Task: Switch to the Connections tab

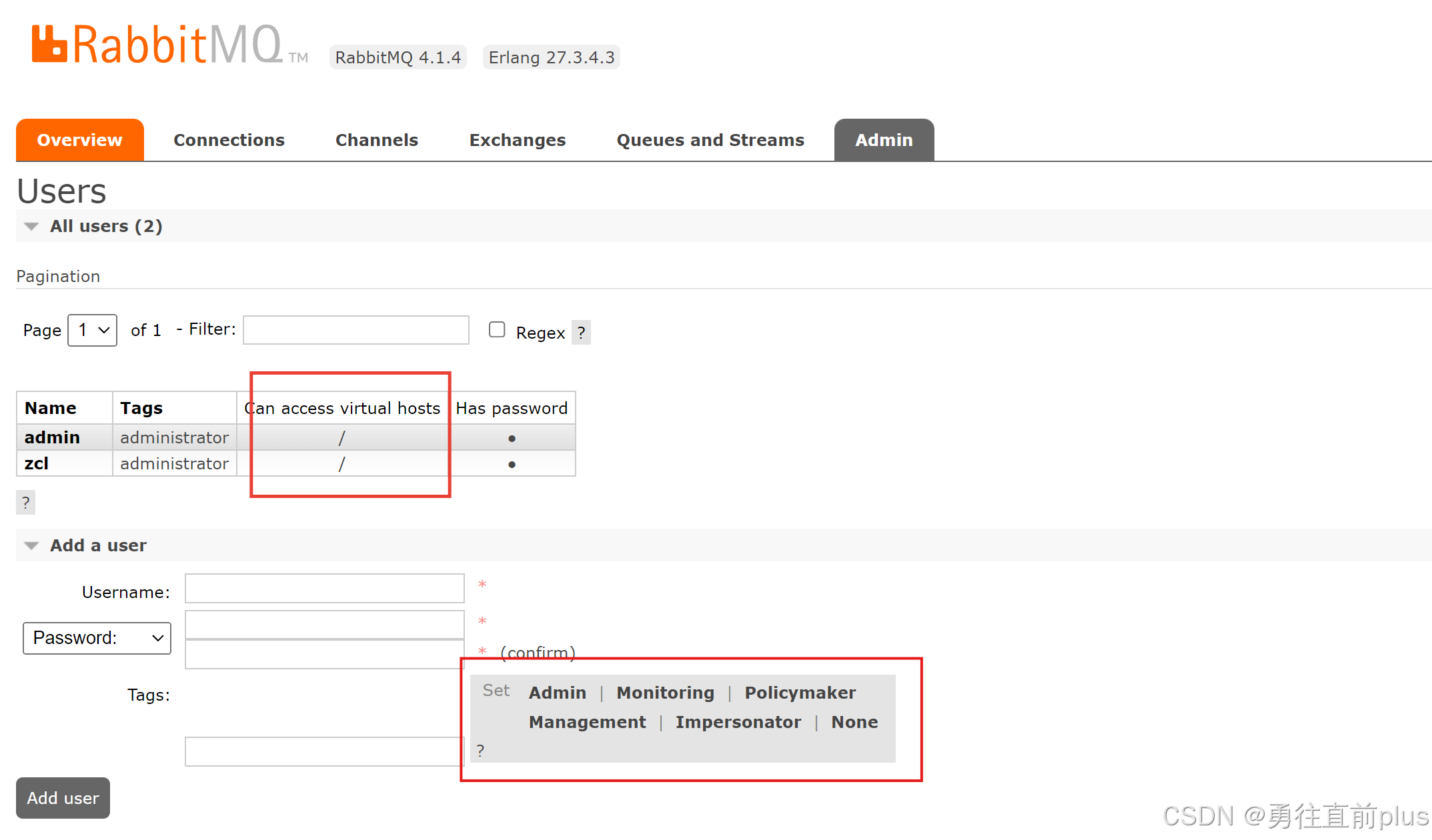Action: 229,140
